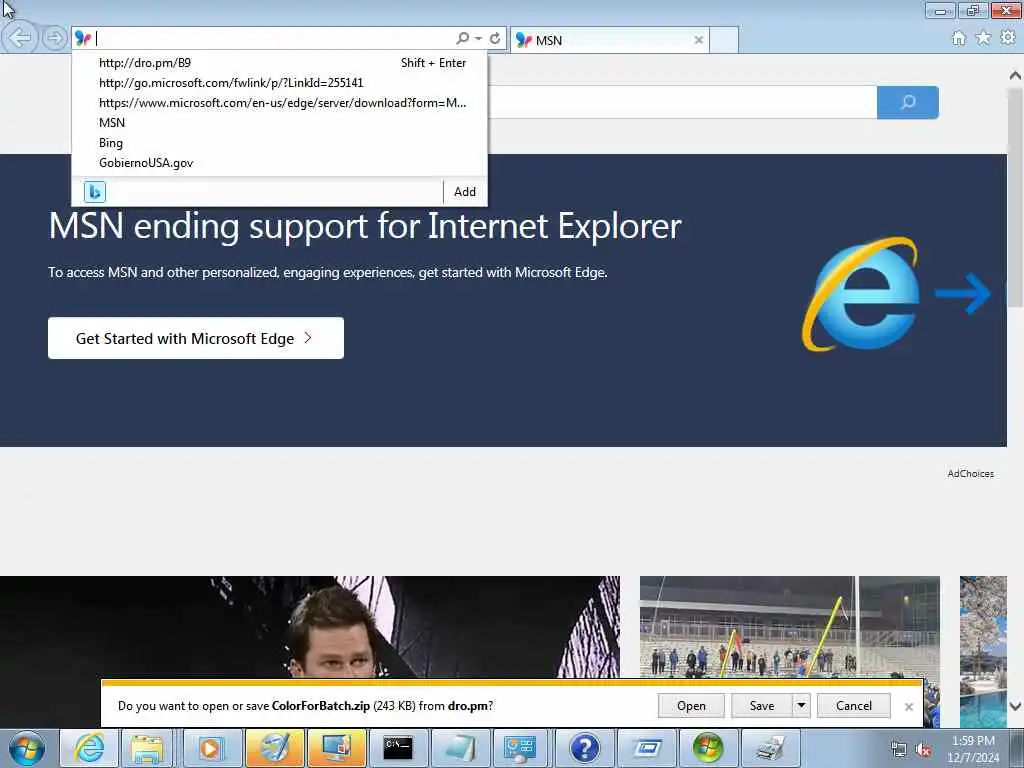The width and height of the screenshot is (1024, 768).
Task: Choose the http://dro.pm/B9 suggestion
Action: (280, 63)
